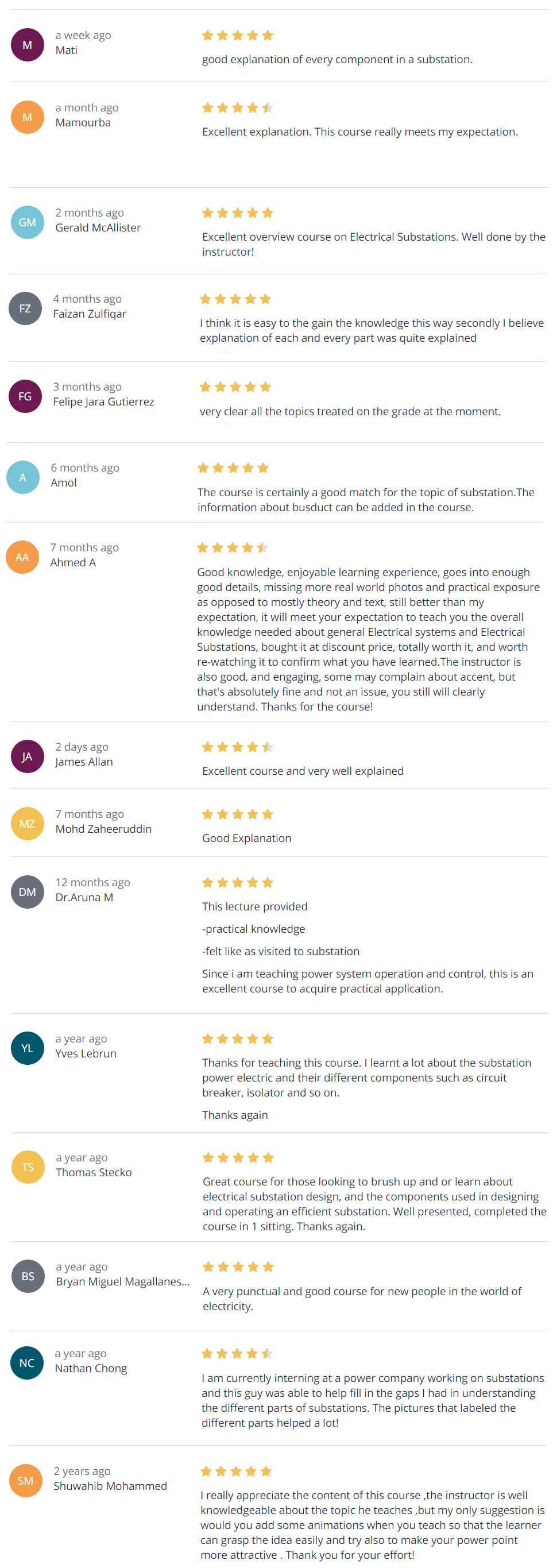The width and height of the screenshot is (553, 1568).
Task: Select the AA avatar of Ahmed A
Action: 22,557
